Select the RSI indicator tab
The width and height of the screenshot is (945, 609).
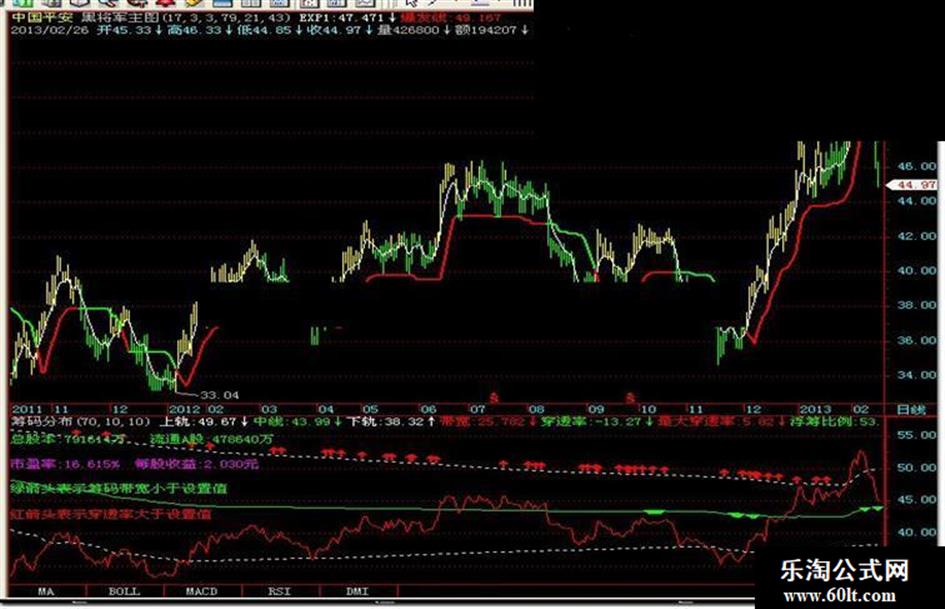pos(280,592)
